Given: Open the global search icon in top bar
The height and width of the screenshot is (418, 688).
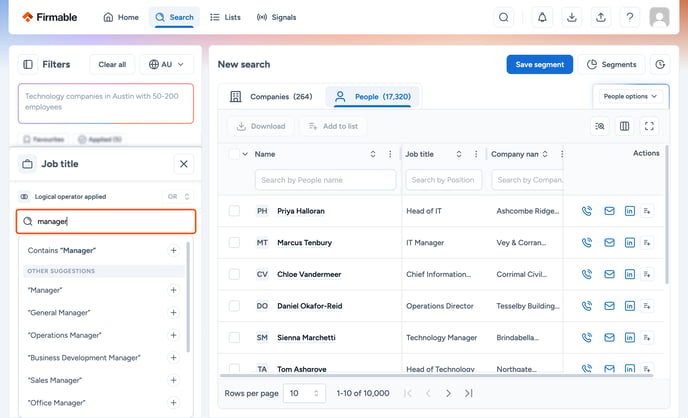Looking at the screenshot, I should click(x=504, y=18).
